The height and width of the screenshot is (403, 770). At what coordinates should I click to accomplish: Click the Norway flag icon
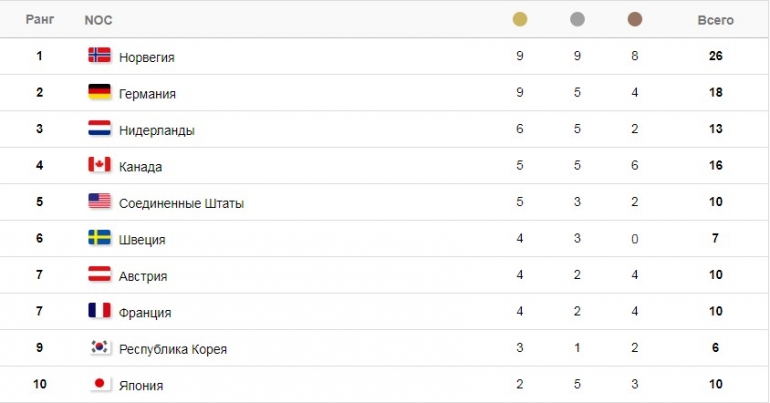(99, 55)
